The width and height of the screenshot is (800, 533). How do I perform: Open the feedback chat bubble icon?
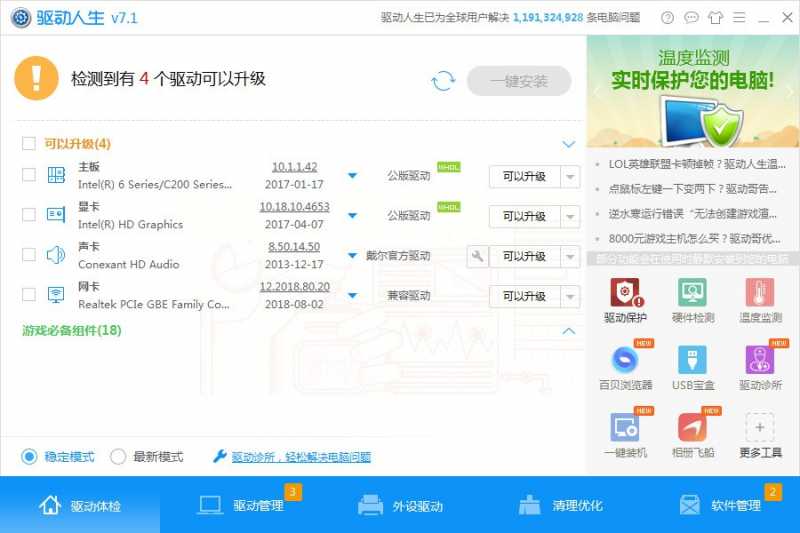click(691, 18)
